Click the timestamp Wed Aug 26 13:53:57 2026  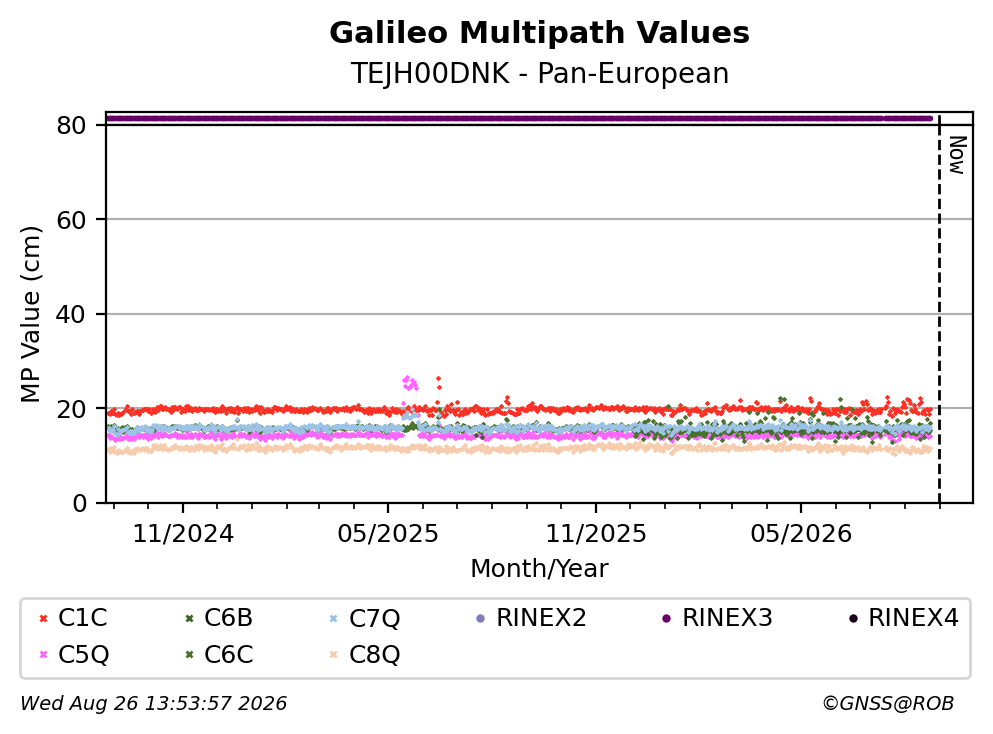[153, 704]
